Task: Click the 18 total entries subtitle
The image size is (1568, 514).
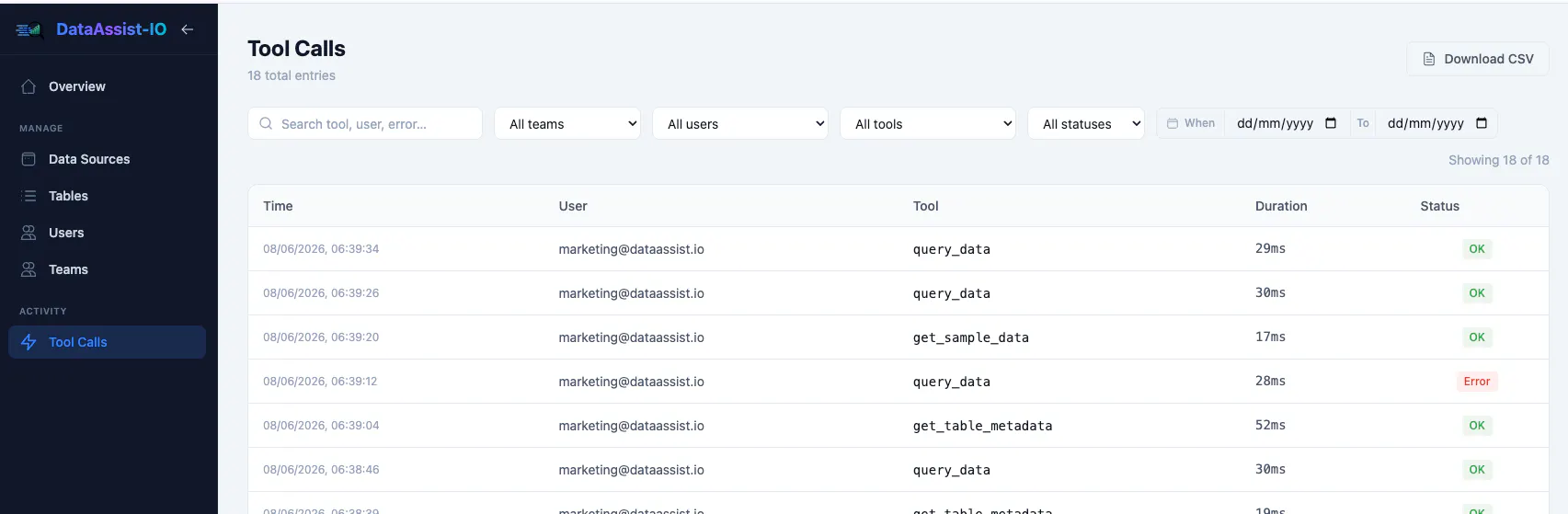Action: point(292,75)
